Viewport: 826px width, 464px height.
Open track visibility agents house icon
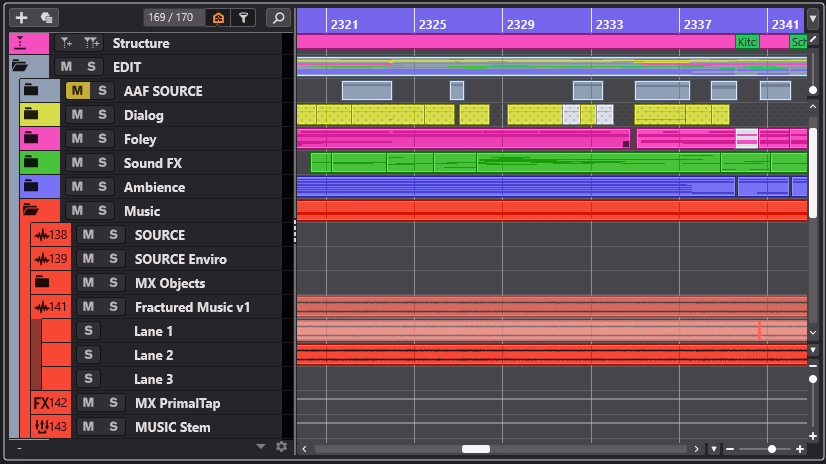point(218,17)
